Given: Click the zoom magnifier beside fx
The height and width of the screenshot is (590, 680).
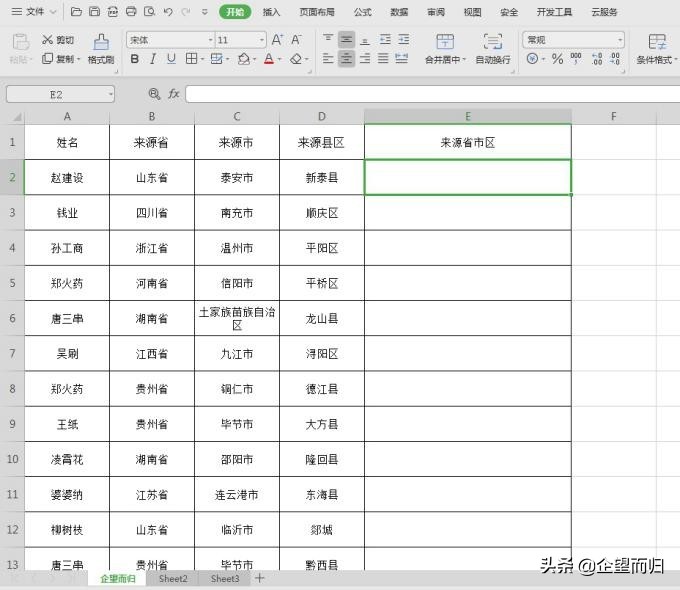Looking at the screenshot, I should point(154,94).
